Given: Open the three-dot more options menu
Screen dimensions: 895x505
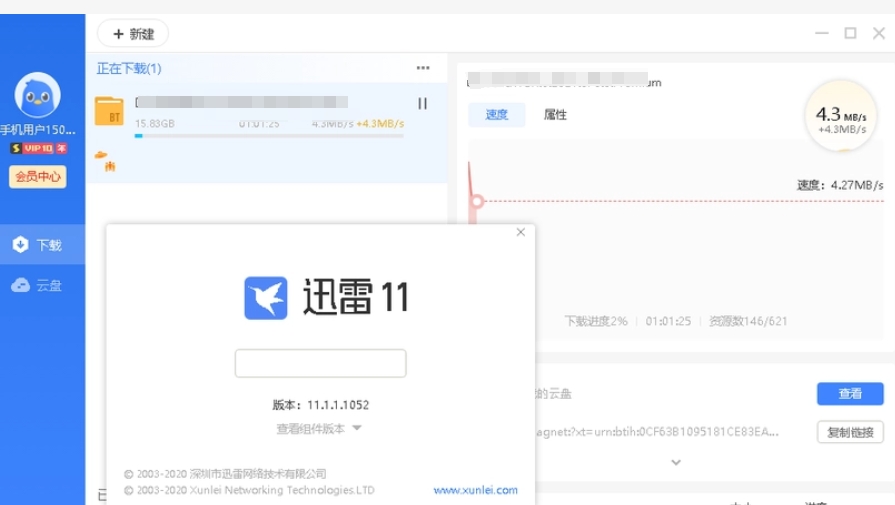Looking at the screenshot, I should (423, 68).
